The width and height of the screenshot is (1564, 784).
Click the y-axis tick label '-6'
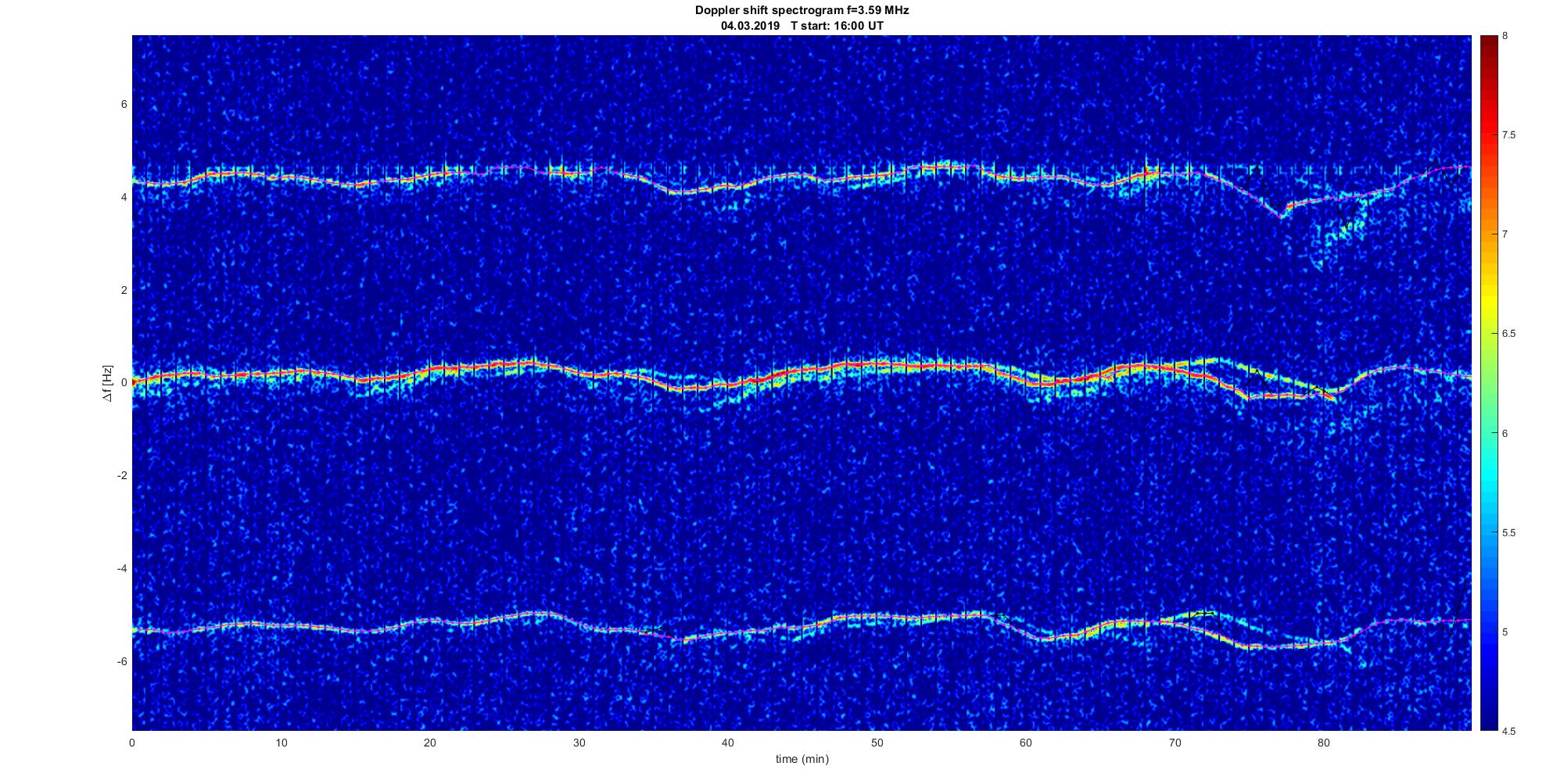coord(122,661)
